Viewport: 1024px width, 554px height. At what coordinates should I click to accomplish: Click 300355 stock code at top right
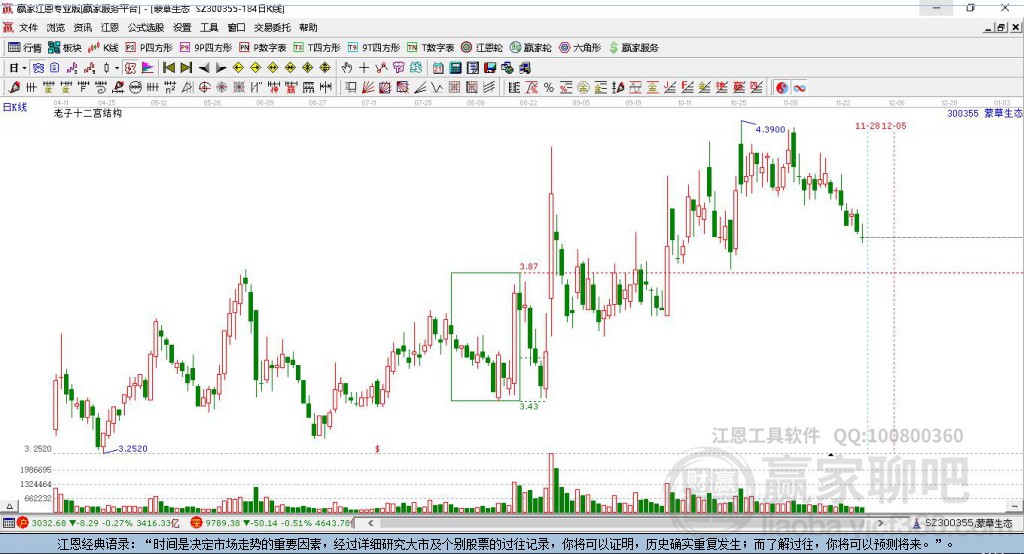963,113
